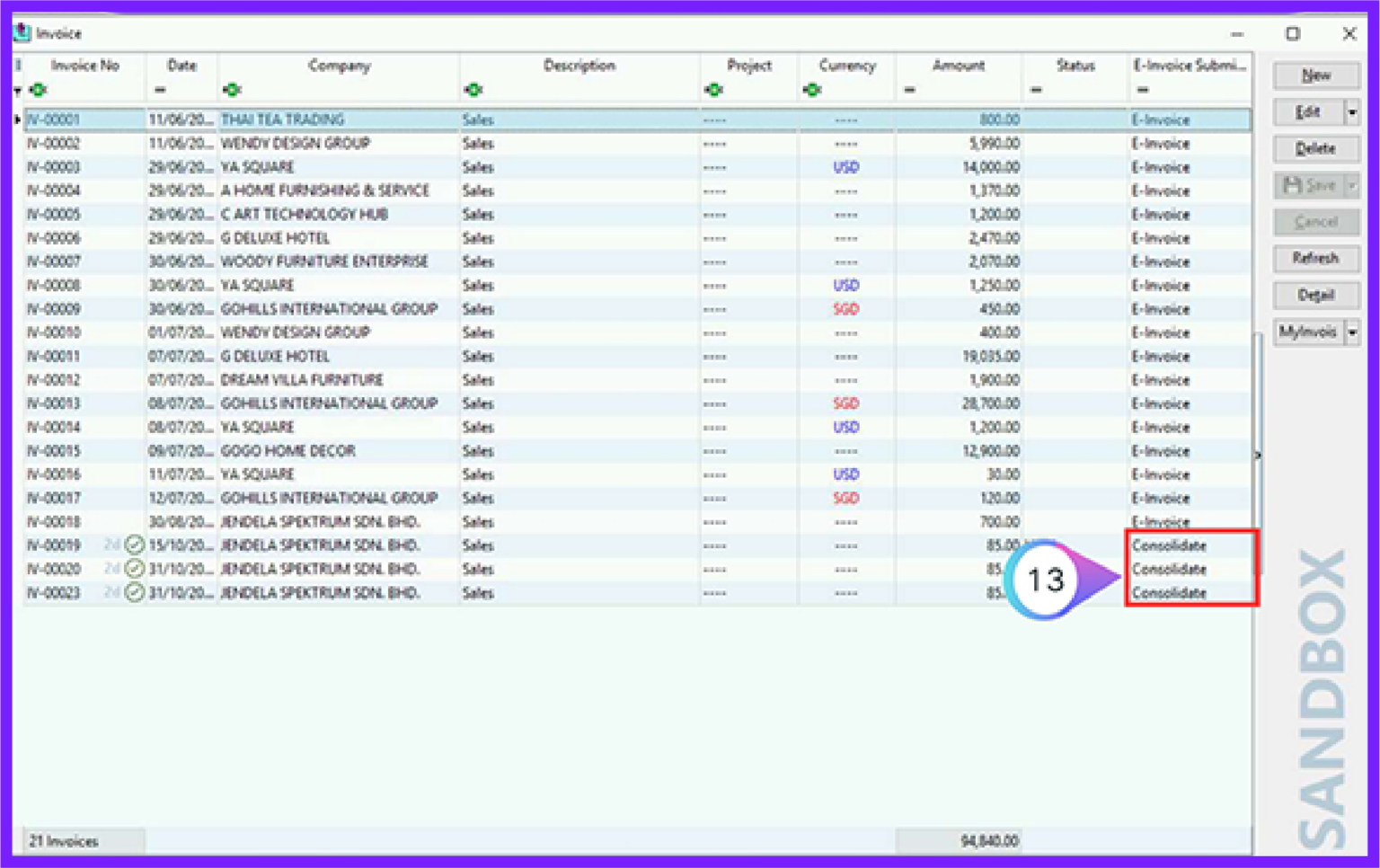1380x868 pixels.
Task: Open the MyInvois dropdown arrow
Action: point(1351,332)
